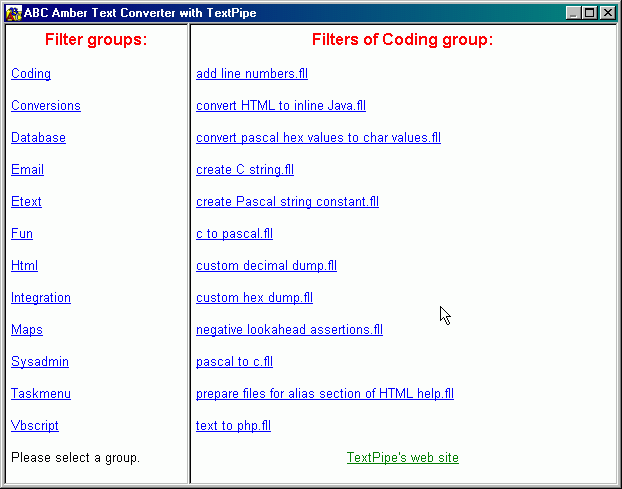
Task: Open prepare files for alias section filter
Action: [x=325, y=394]
